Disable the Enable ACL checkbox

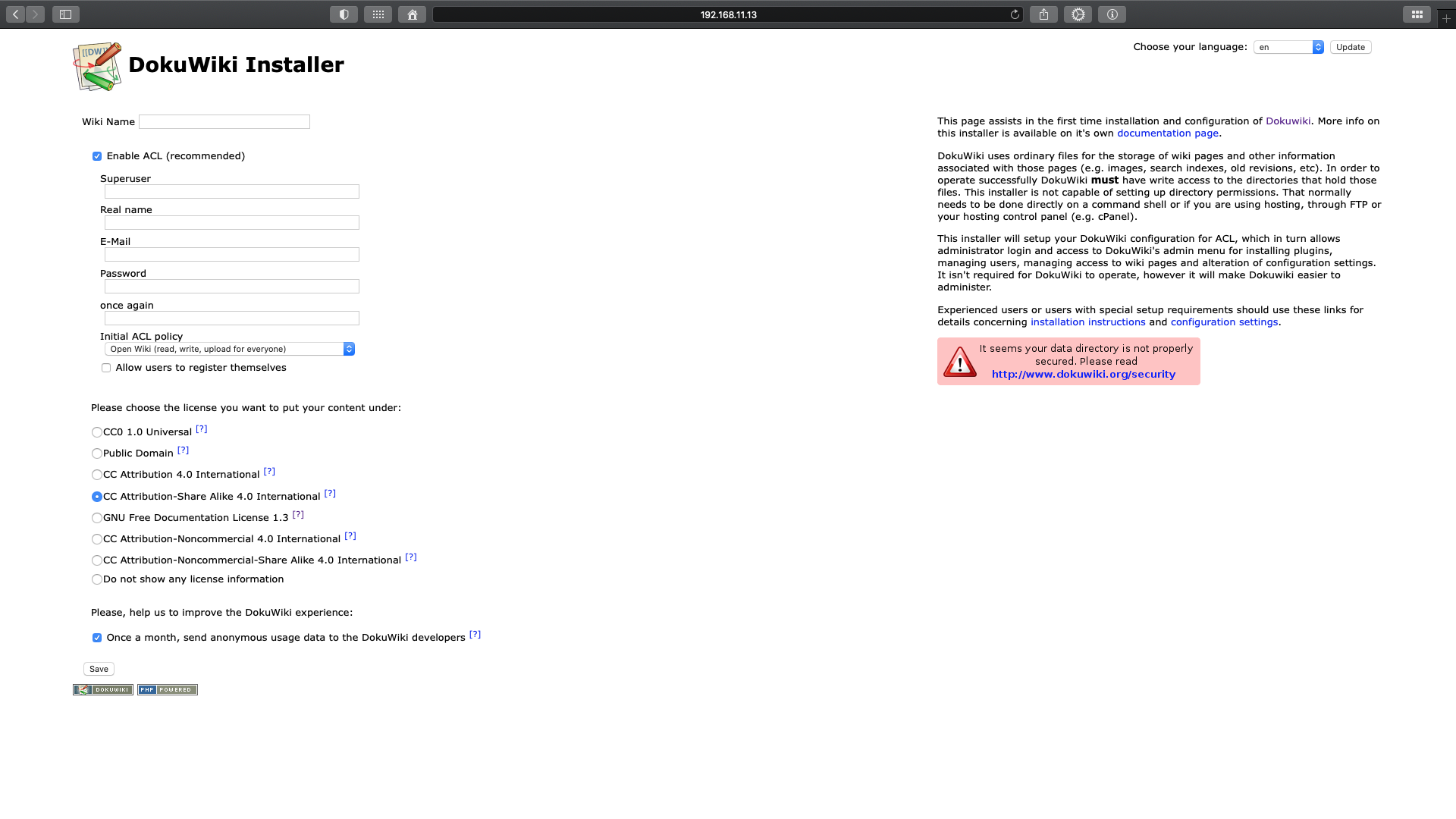97,156
